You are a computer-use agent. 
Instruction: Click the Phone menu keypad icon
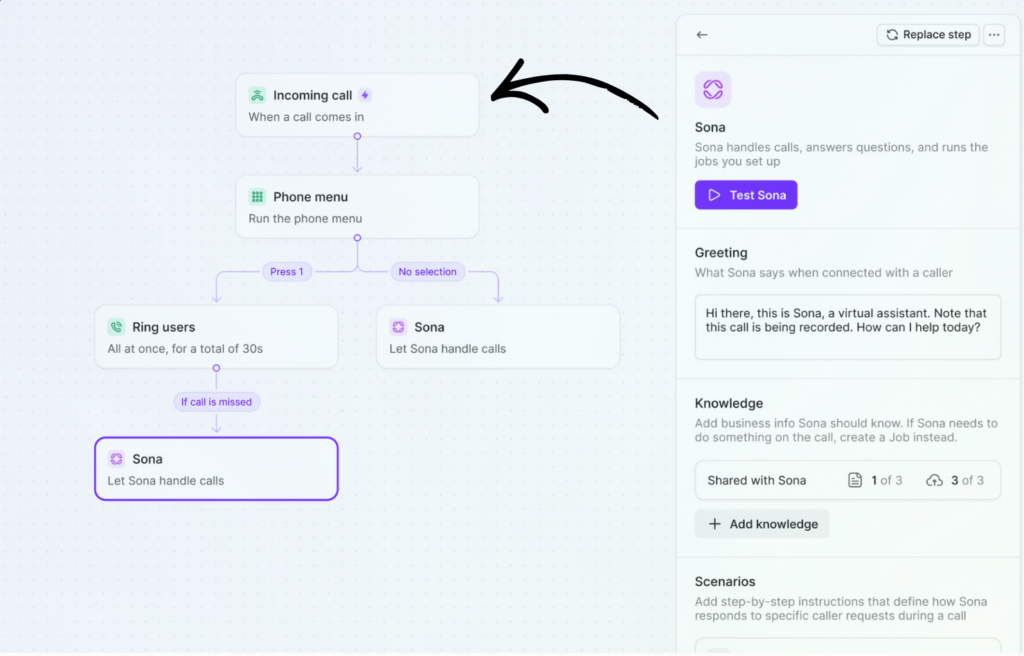point(258,197)
